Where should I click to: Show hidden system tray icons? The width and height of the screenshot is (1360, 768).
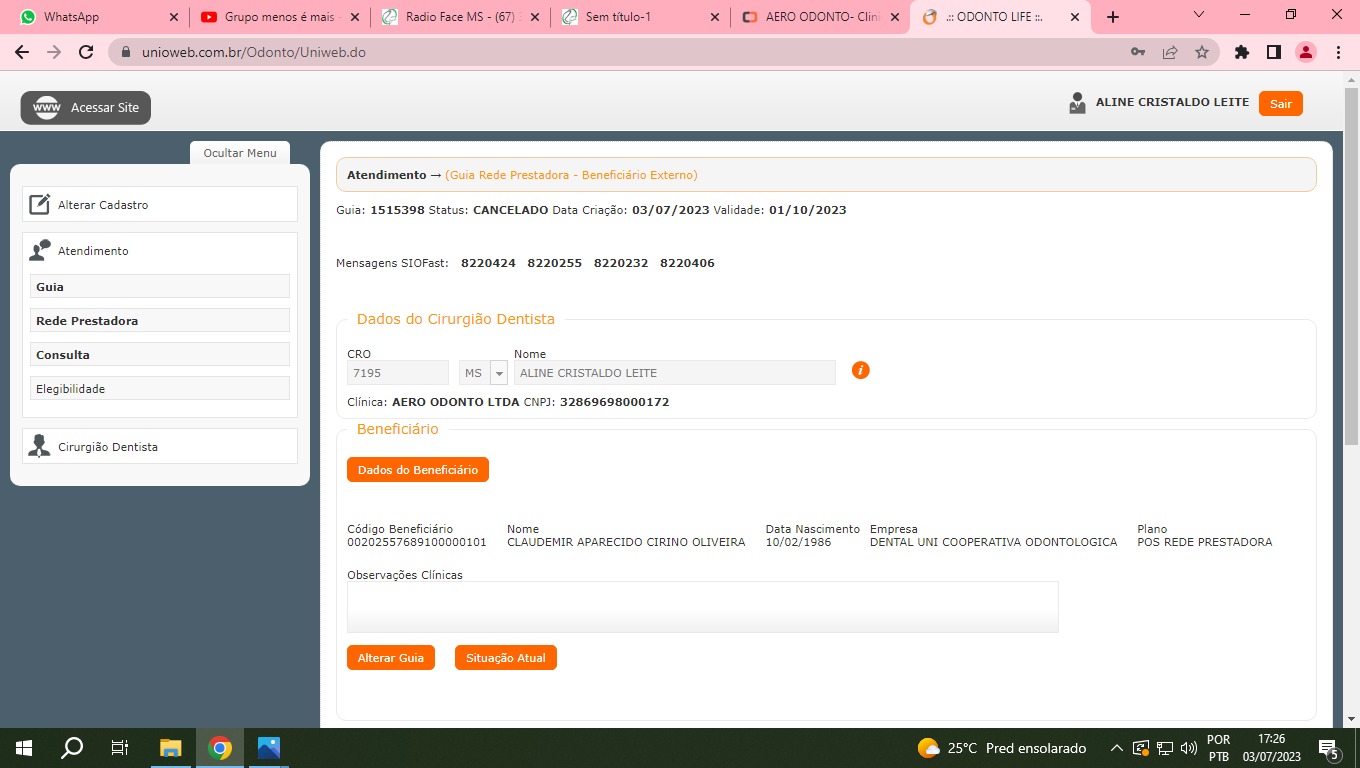(1117, 748)
